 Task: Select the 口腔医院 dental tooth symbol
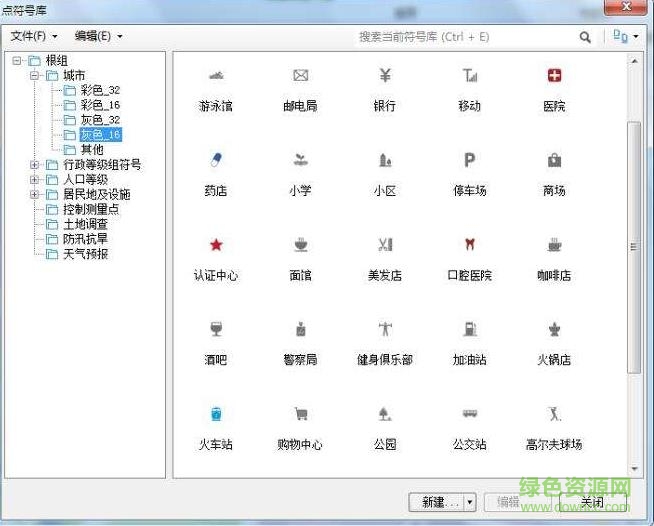pyautogui.click(x=469, y=246)
